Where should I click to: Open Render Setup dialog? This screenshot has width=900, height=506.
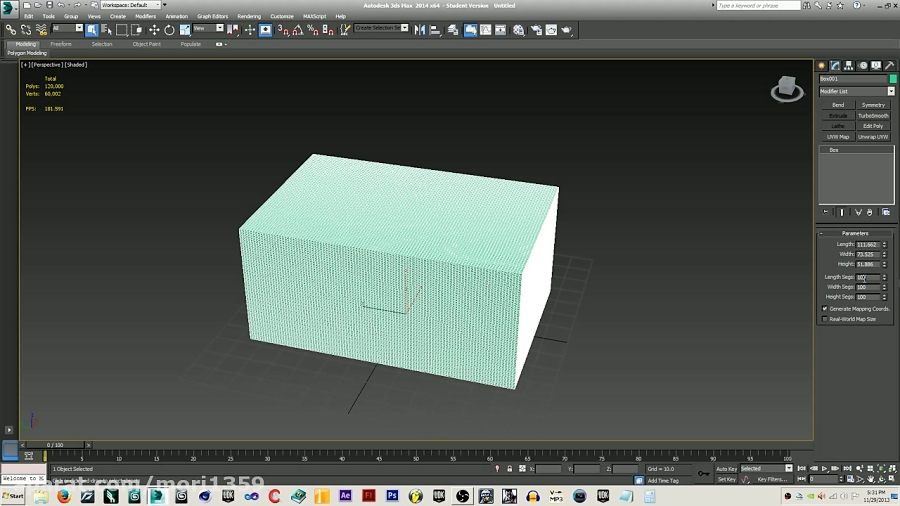536,30
